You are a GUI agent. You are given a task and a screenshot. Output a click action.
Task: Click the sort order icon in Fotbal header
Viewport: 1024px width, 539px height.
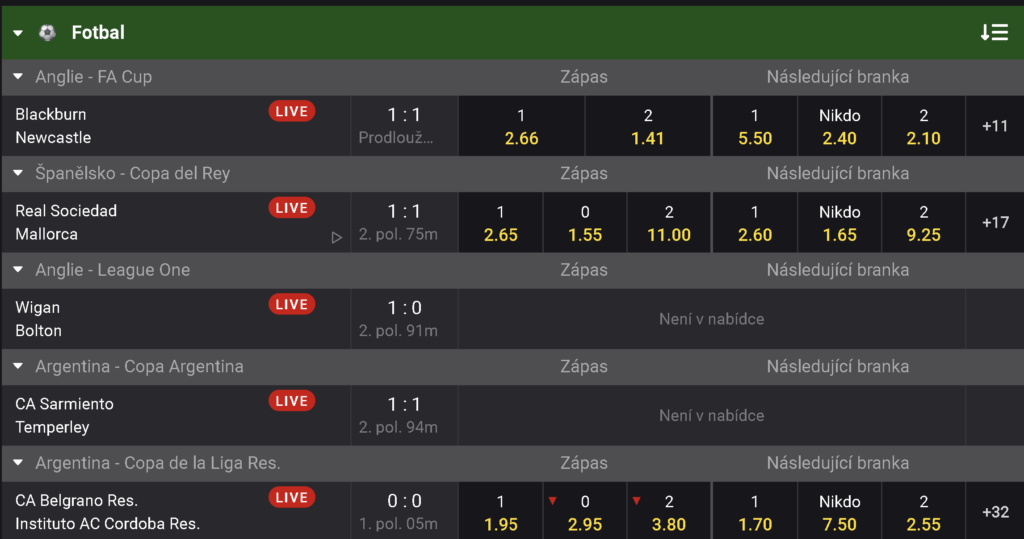click(994, 32)
